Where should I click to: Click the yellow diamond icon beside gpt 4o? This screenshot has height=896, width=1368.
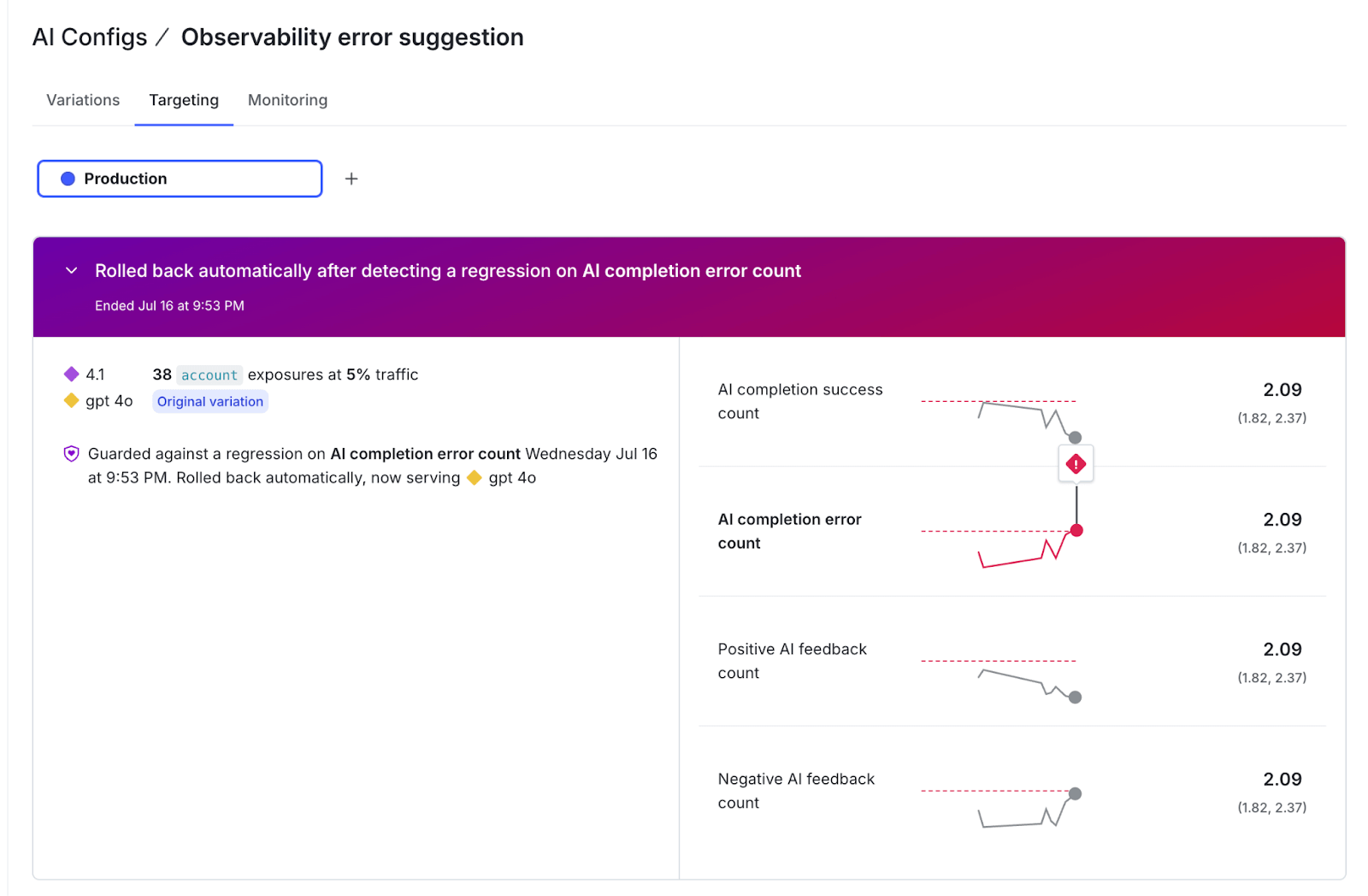click(x=72, y=400)
